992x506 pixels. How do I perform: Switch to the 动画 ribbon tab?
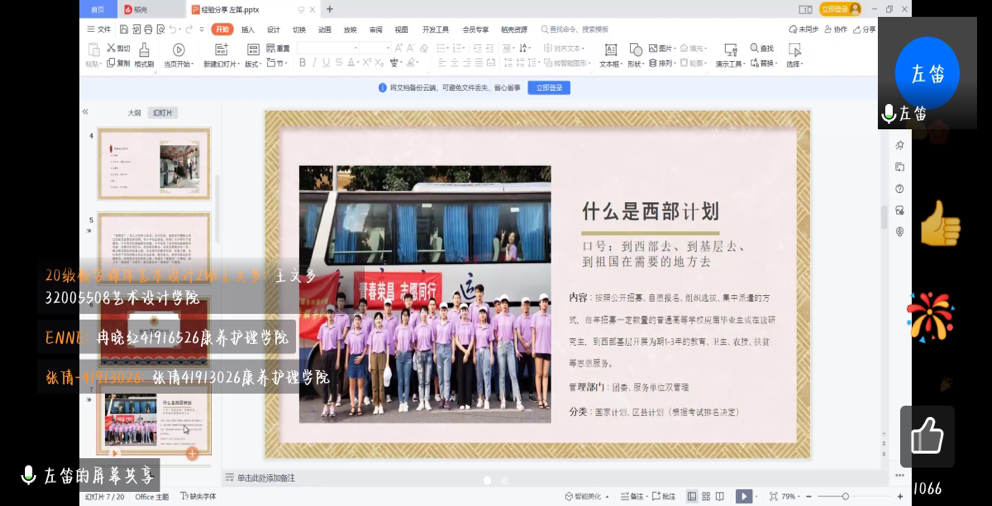(325, 29)
